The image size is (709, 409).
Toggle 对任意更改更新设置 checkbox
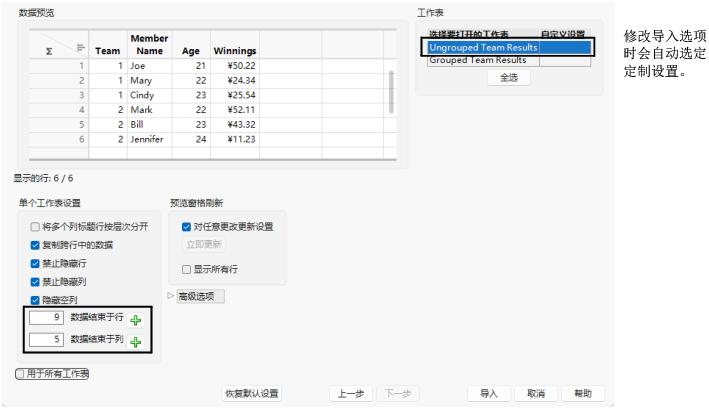[186, 226]
